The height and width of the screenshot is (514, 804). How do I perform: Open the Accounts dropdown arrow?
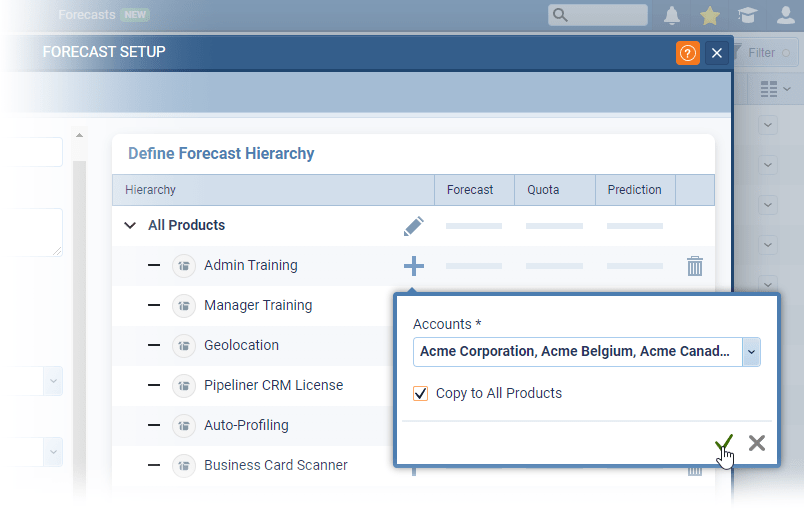coord(751,352)
